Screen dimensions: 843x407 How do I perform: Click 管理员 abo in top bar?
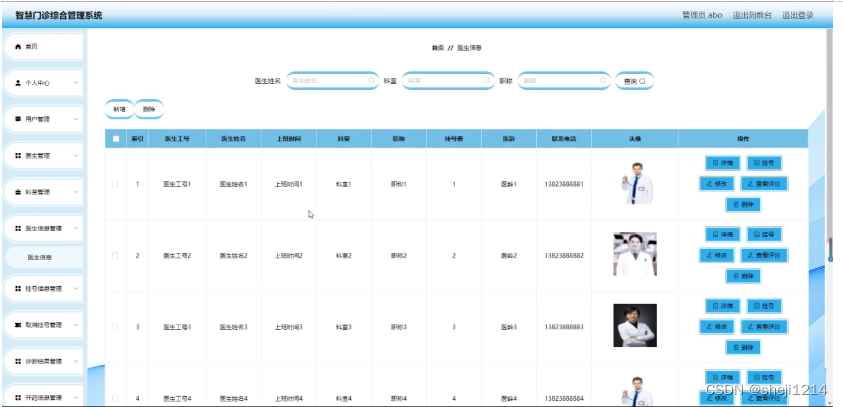click(x=702, y=15)
